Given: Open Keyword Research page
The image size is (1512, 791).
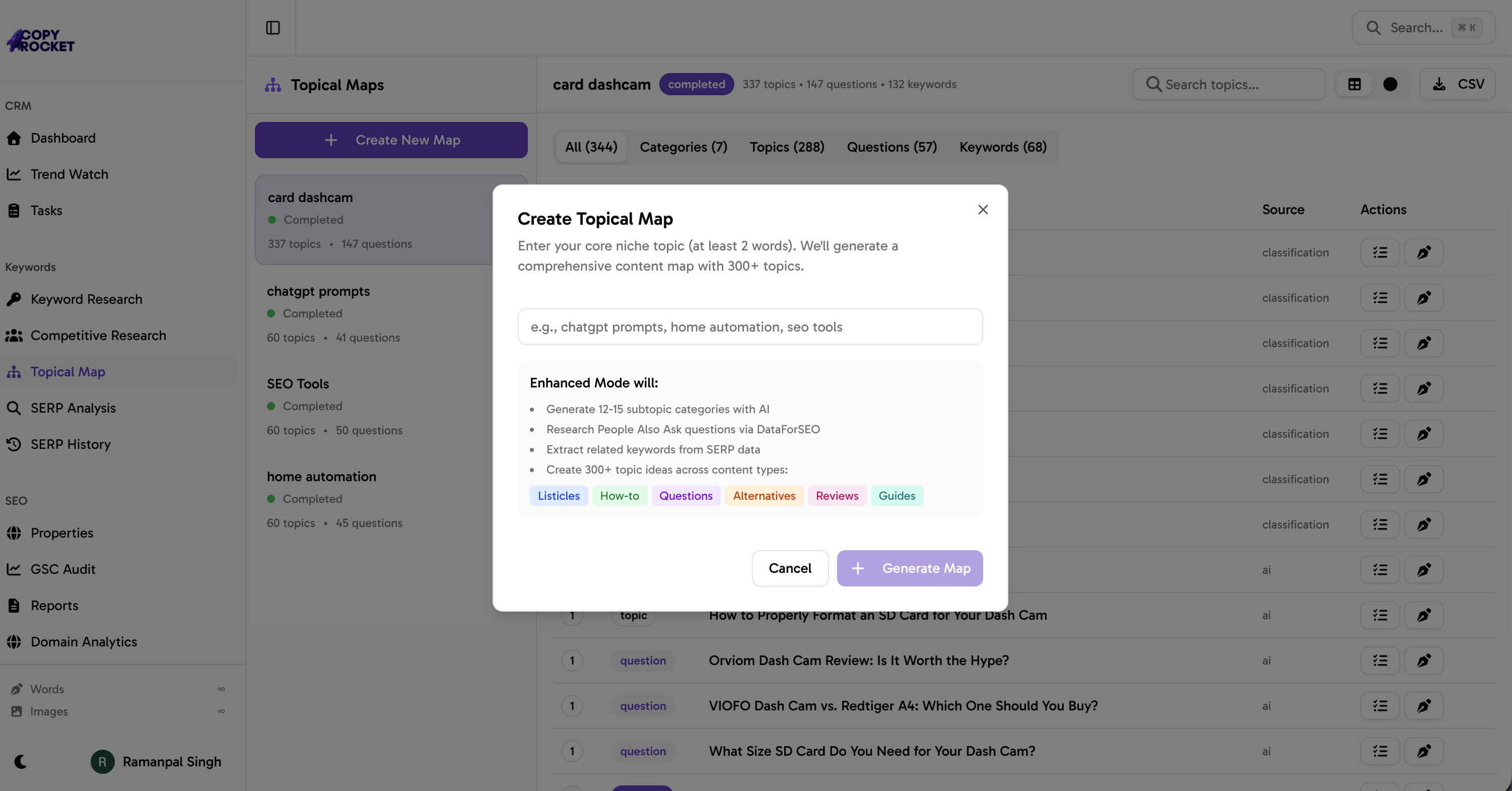Looking at the screenshot, I should 86,299.
